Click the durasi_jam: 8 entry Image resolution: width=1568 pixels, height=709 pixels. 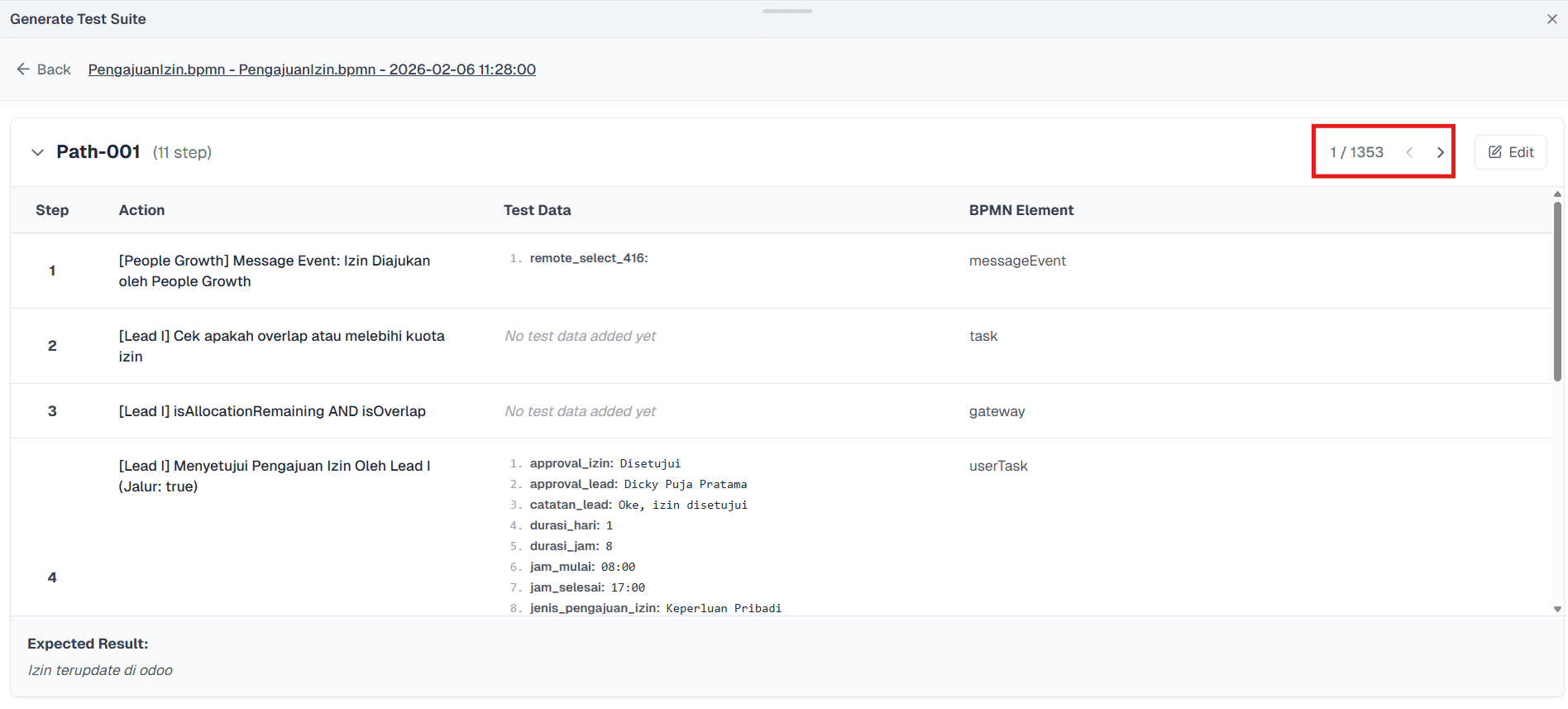point(571,546)
